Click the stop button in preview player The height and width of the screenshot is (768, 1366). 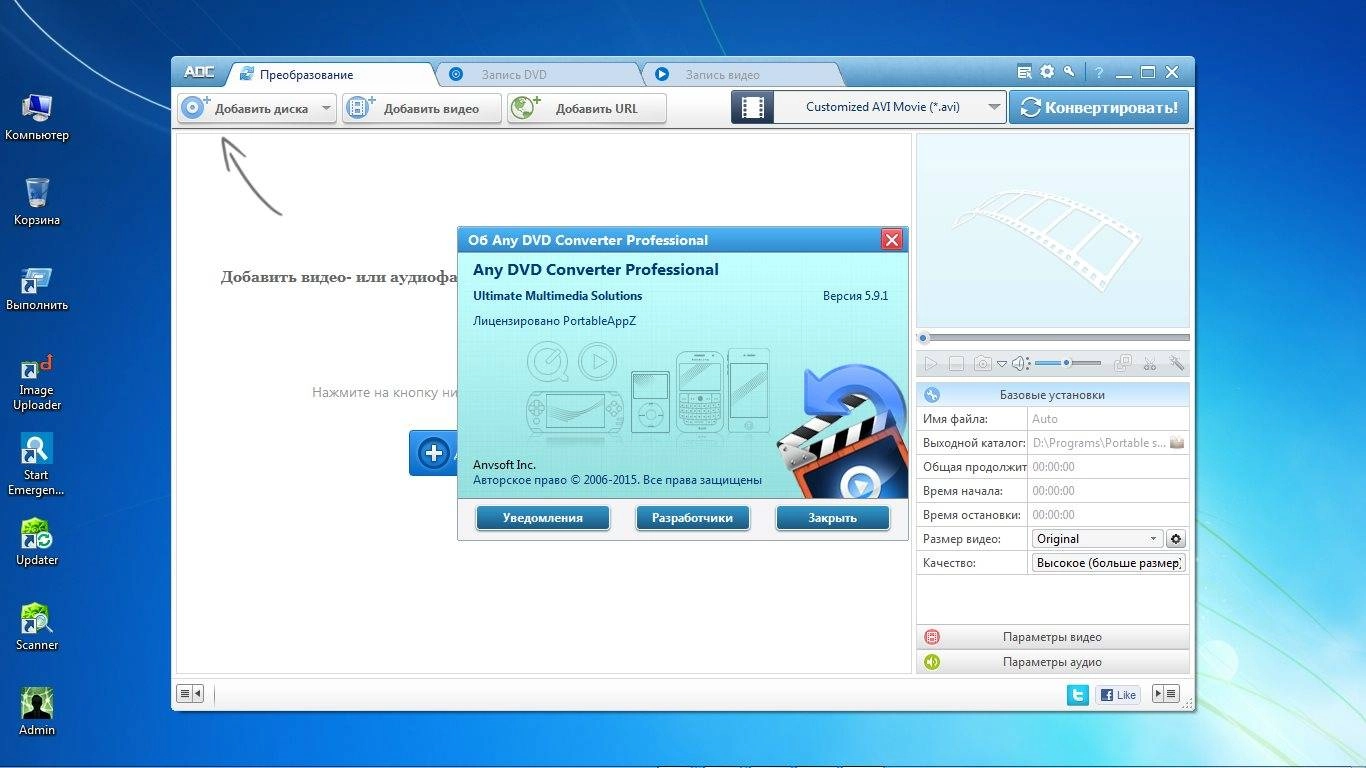point(956,364)
